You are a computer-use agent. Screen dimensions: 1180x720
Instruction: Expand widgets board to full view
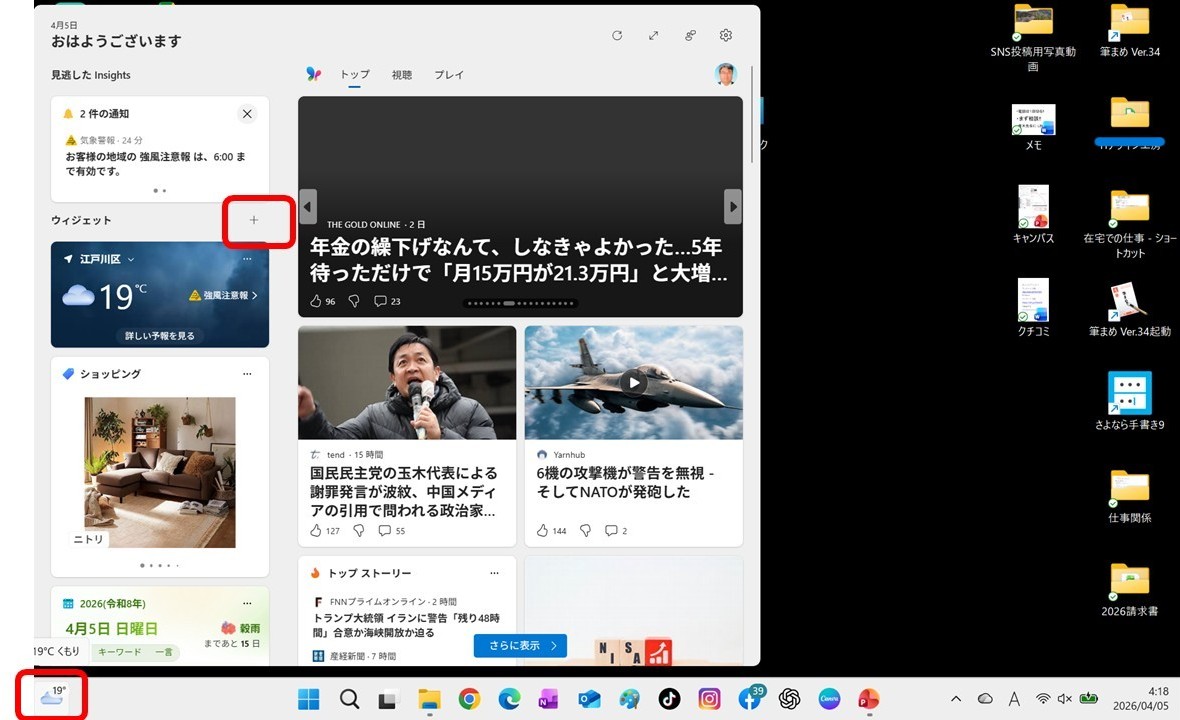[x=653, y=36]
